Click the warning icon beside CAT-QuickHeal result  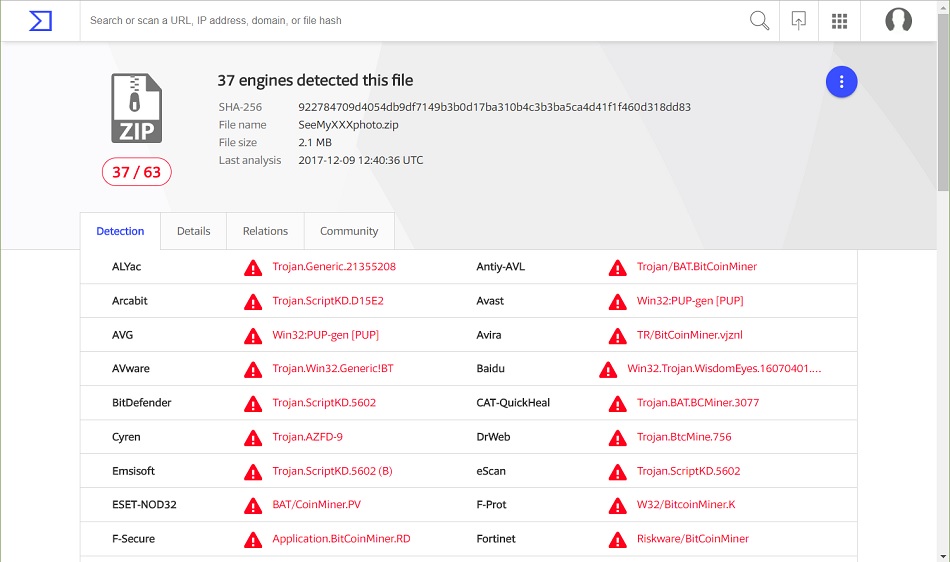point(617,403)
